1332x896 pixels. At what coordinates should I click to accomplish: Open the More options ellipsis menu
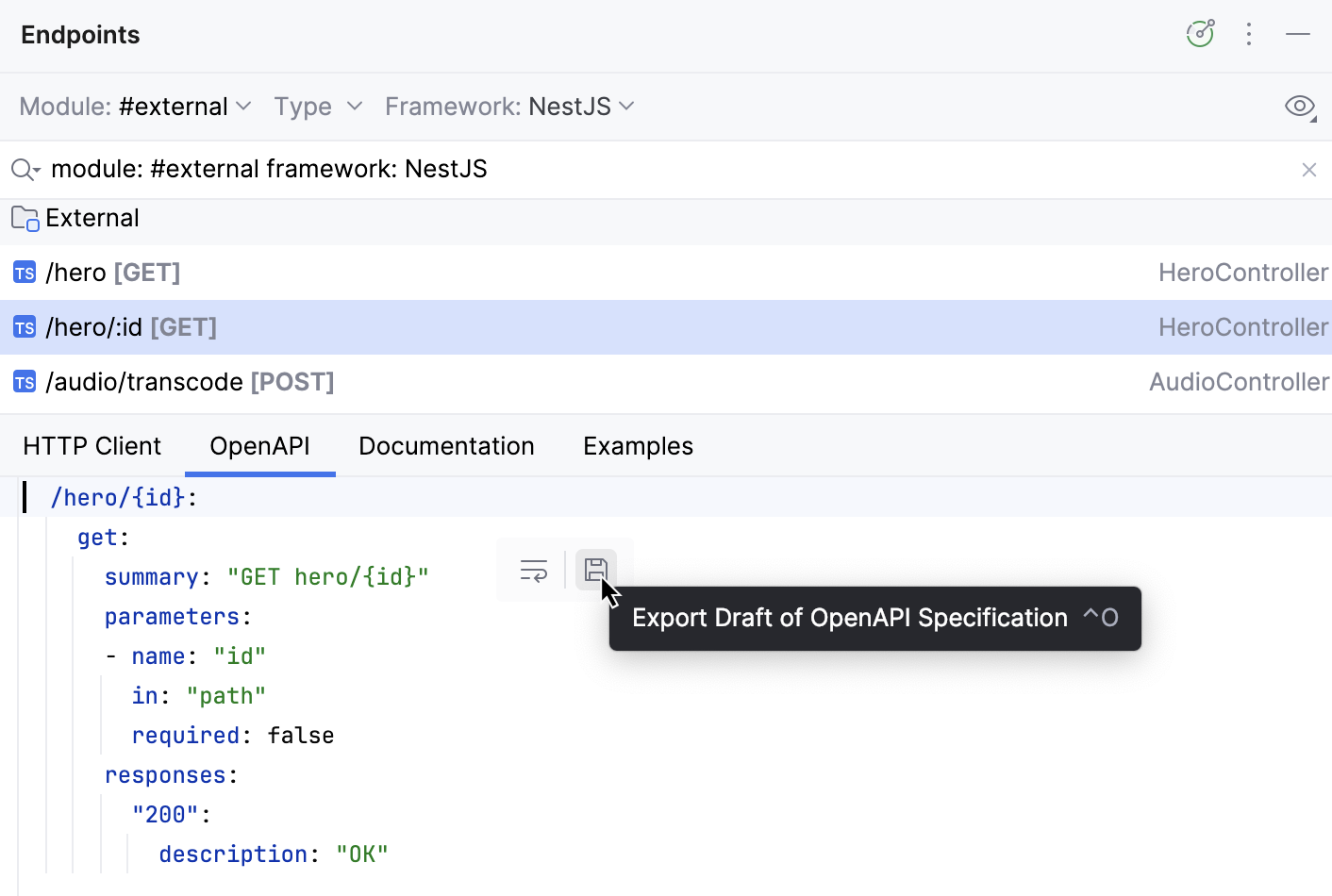point(1249,34)
